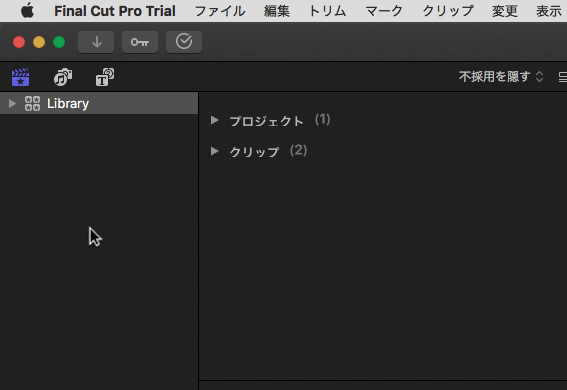The width and height of the screenshot is (567, 390).
Task: Open the 変更 menu
Action: pyautogui.click(x=505, y=11)
